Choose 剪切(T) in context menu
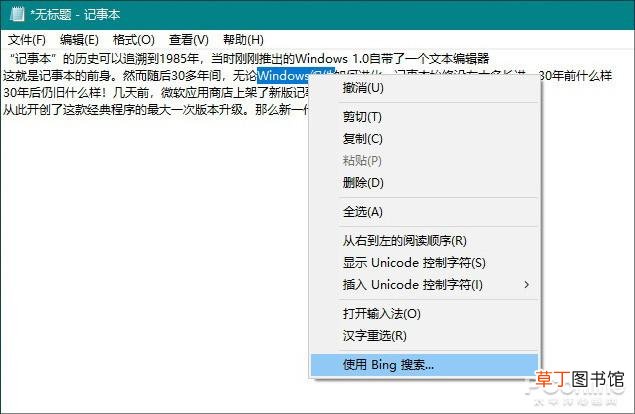635x414 pixels. pyautogui.click(x=424, y=117)
